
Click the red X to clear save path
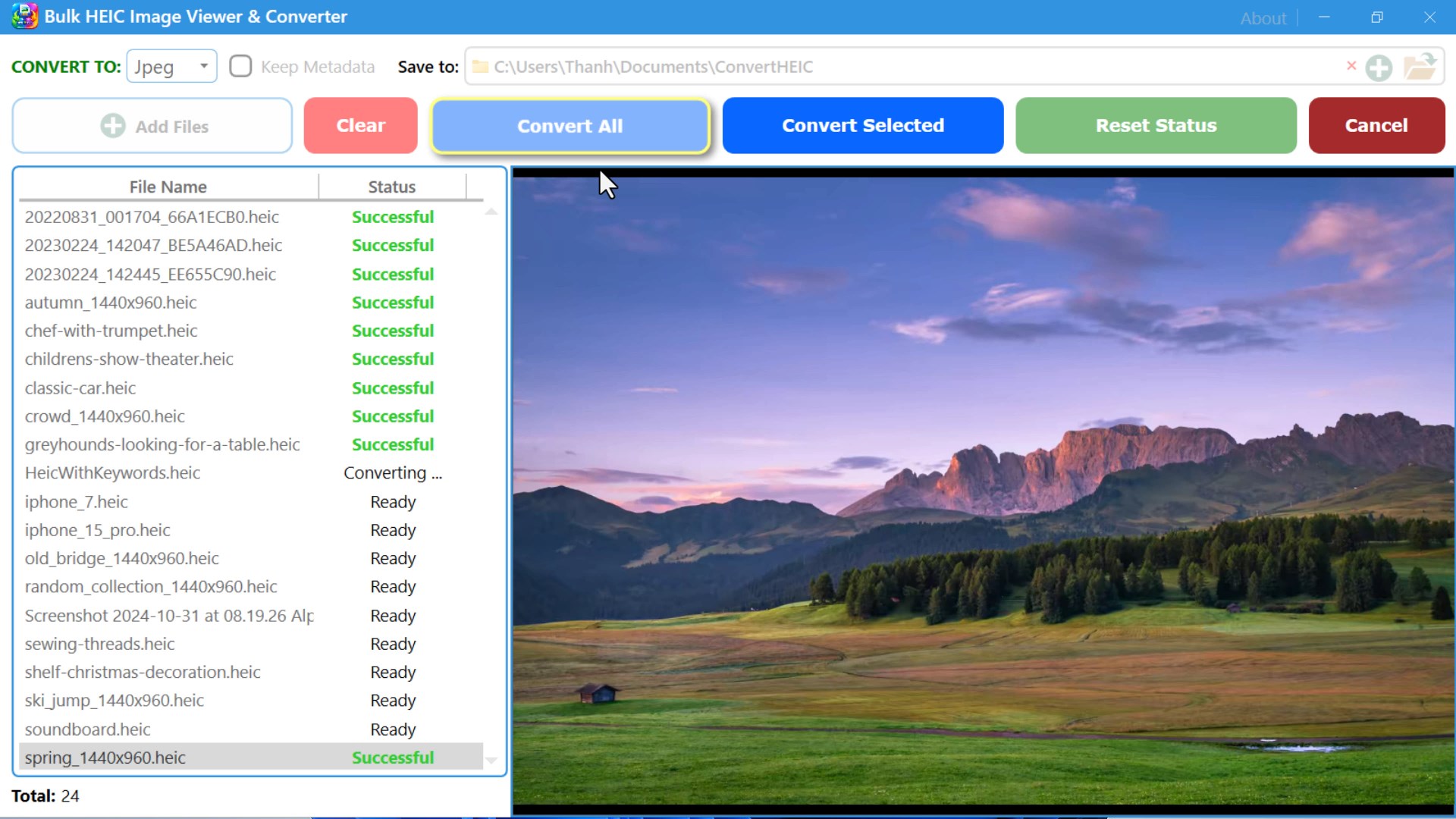point(1351,66)
